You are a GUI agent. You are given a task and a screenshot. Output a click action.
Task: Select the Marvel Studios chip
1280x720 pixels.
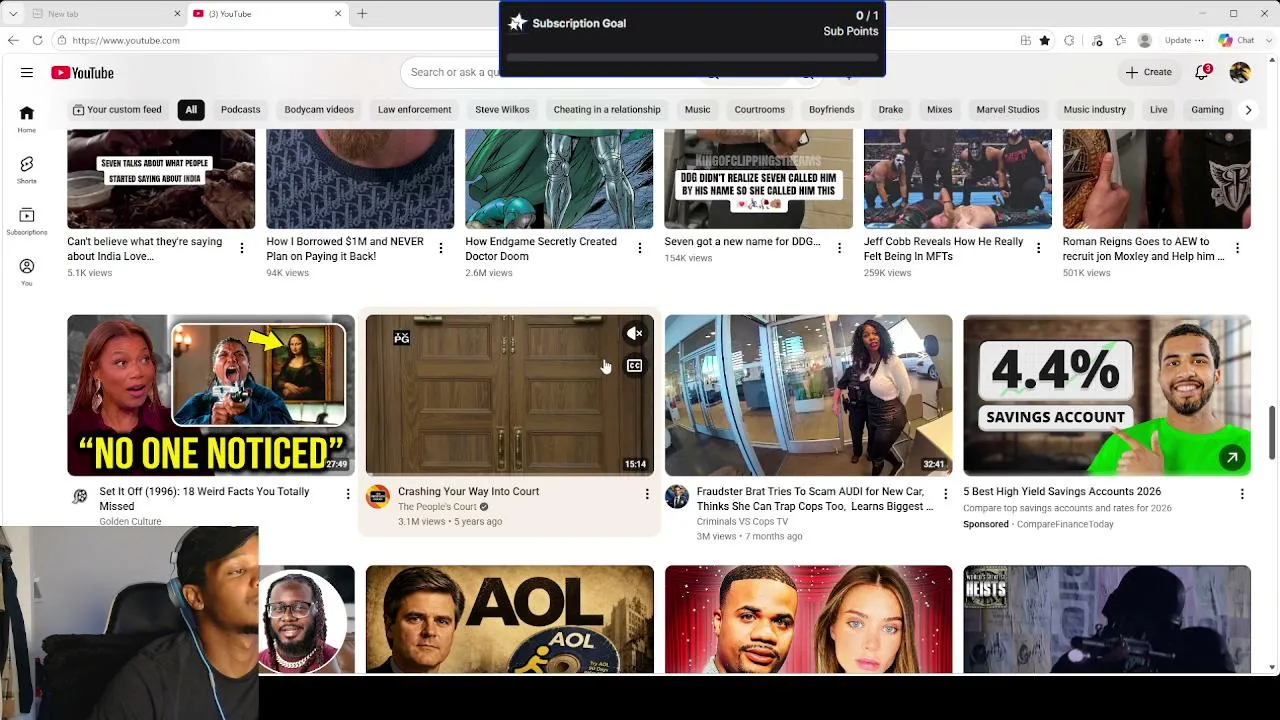click(x=1007, y=110)
